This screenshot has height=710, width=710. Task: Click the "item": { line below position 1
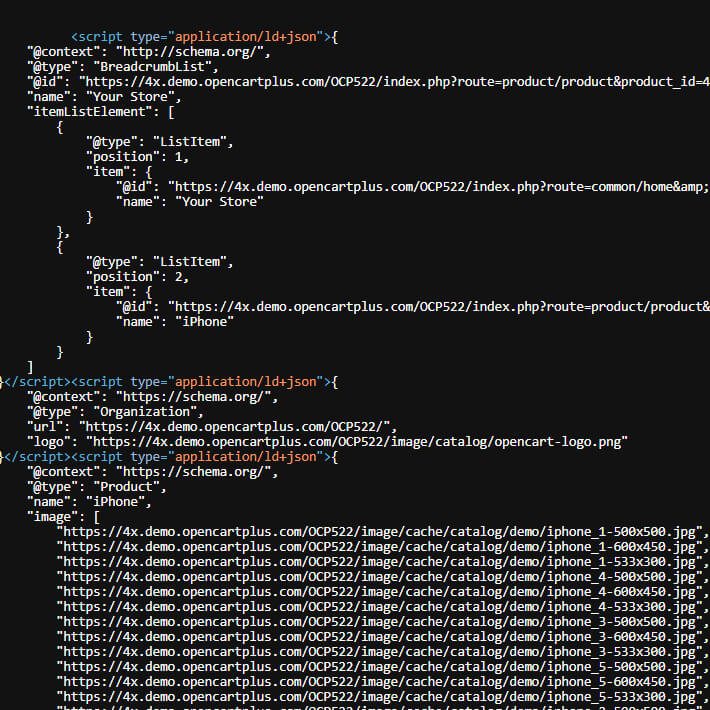coord(119,172)
